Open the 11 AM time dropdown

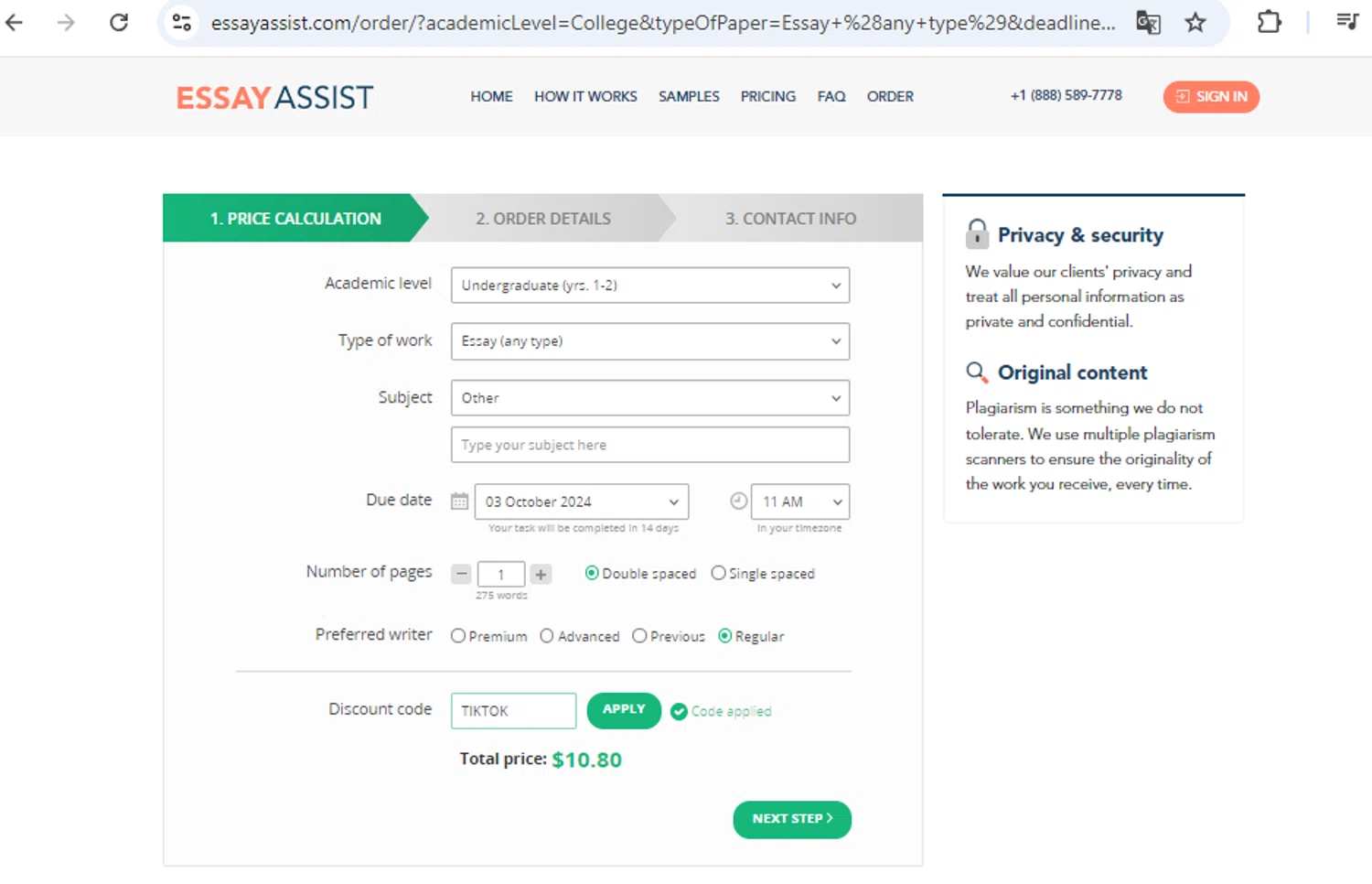point(799,501)
